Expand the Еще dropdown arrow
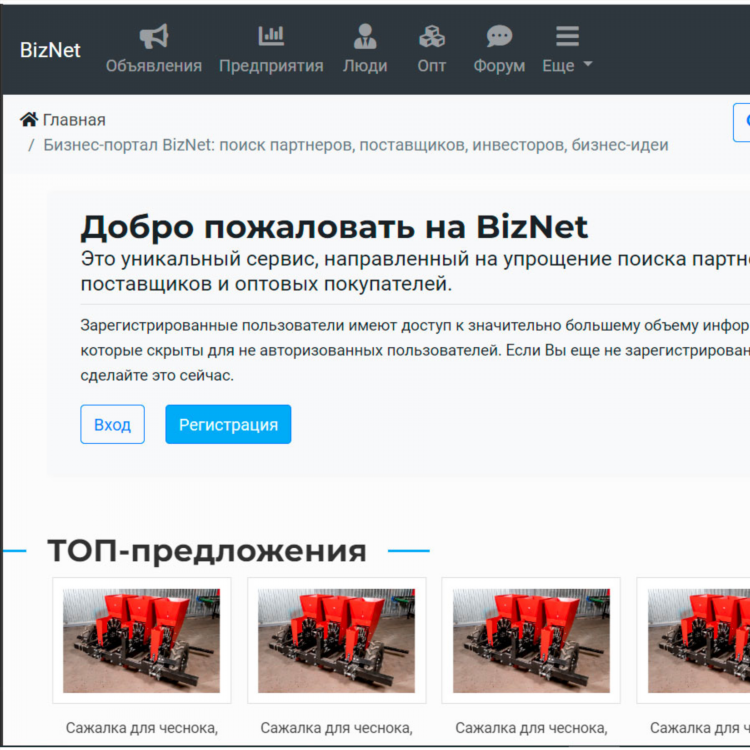750x750 pixels. click(x=588, y=63)
